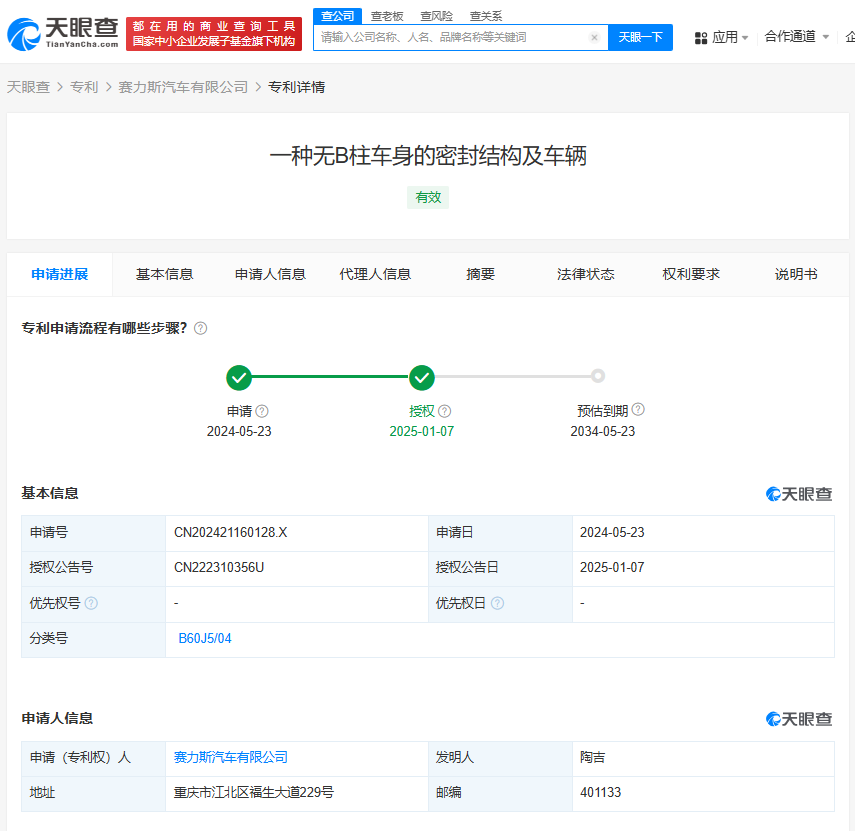Click help icon beside 专利申请流程有哪些步骤
Screen dimensions: 855x831
pyautogui.click(x=200, y=328)
